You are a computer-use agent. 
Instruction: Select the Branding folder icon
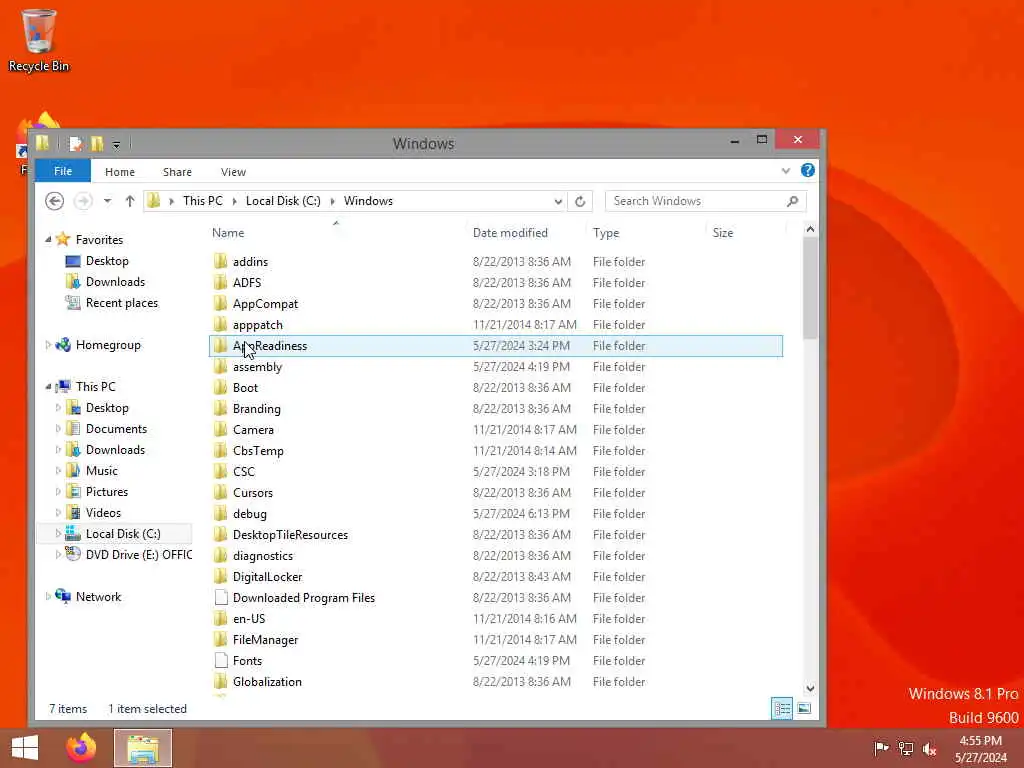coord(221,408)
